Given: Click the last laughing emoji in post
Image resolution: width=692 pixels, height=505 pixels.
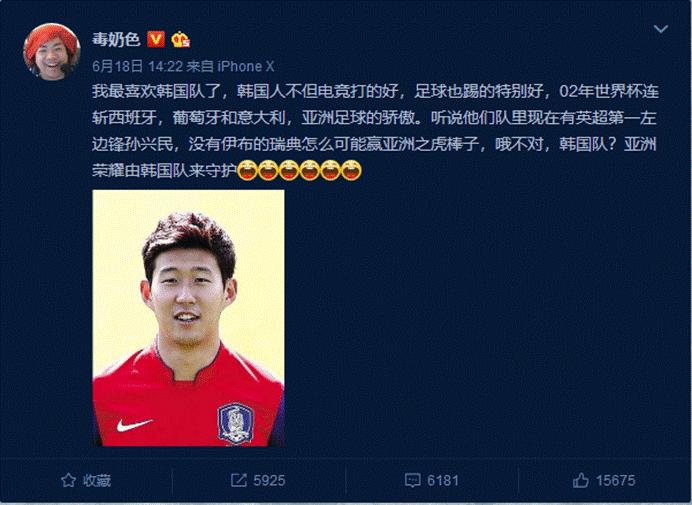Looking at the screenshot, I should point(351,170).
